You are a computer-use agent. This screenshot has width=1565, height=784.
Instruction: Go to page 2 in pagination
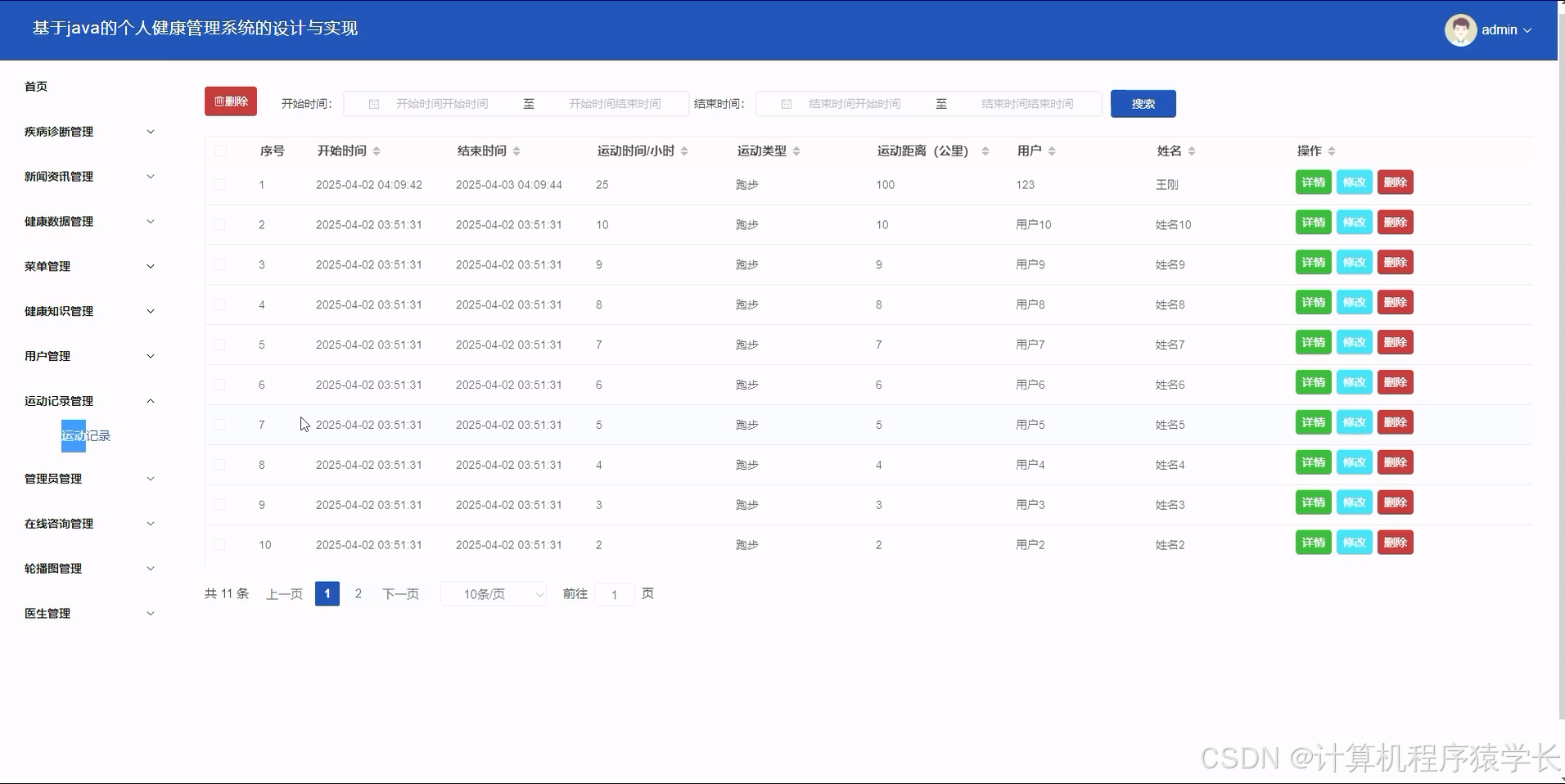pos(358,593)
